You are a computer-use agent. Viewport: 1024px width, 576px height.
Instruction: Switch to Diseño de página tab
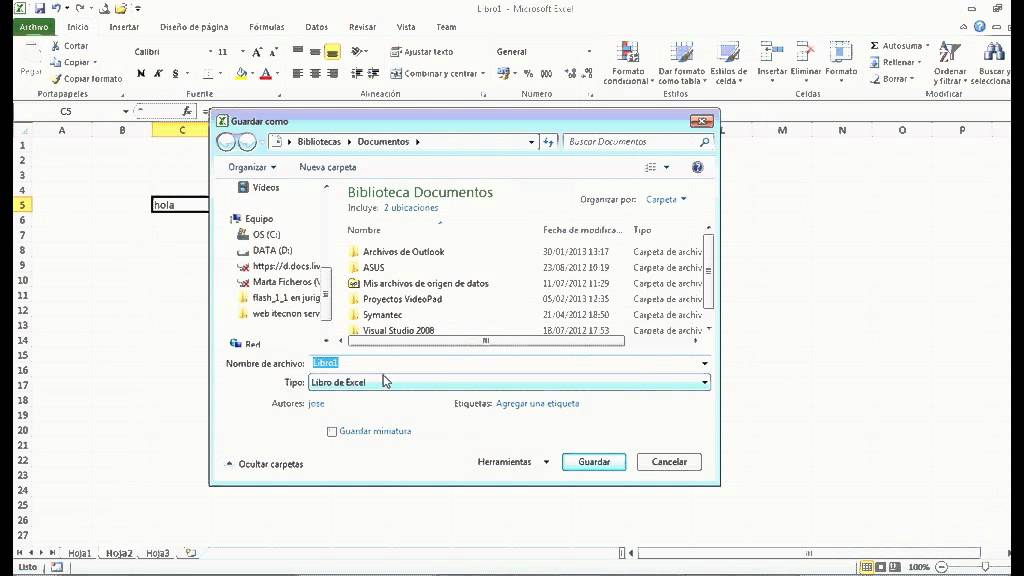194,27
